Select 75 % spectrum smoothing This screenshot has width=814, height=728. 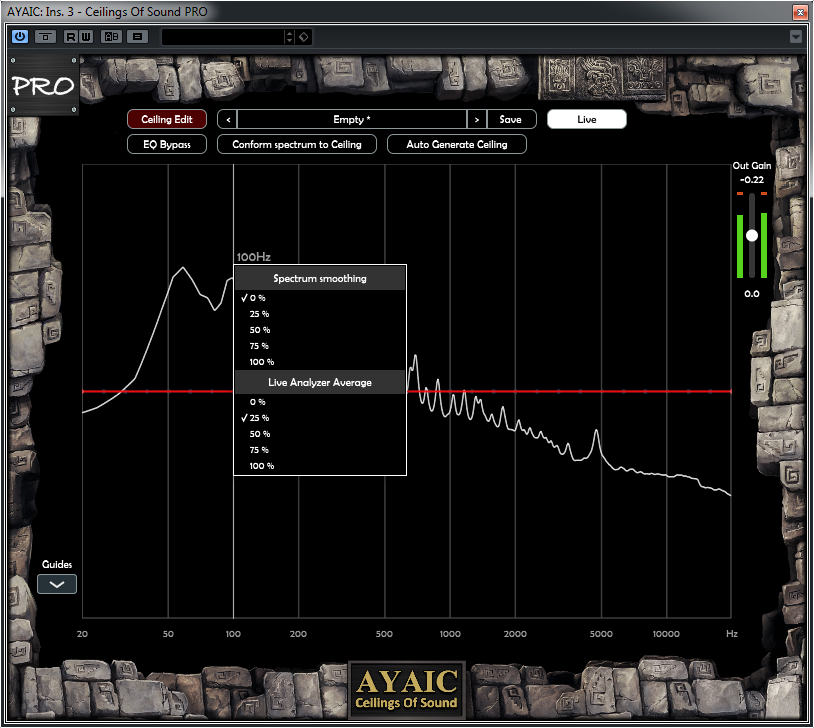point(320,346)
